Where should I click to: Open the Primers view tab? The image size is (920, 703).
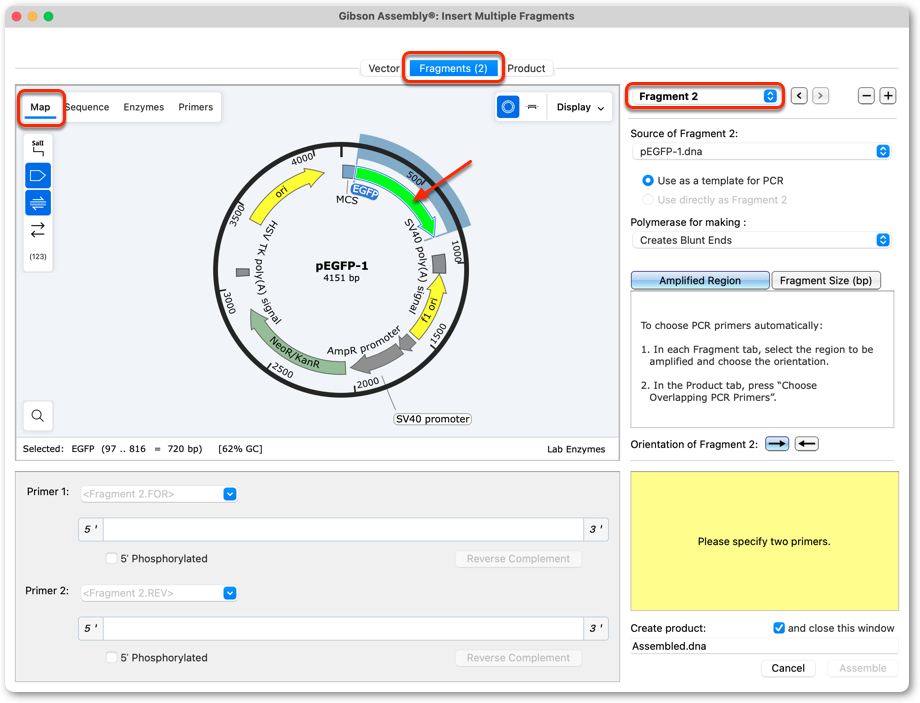point(195,107)
